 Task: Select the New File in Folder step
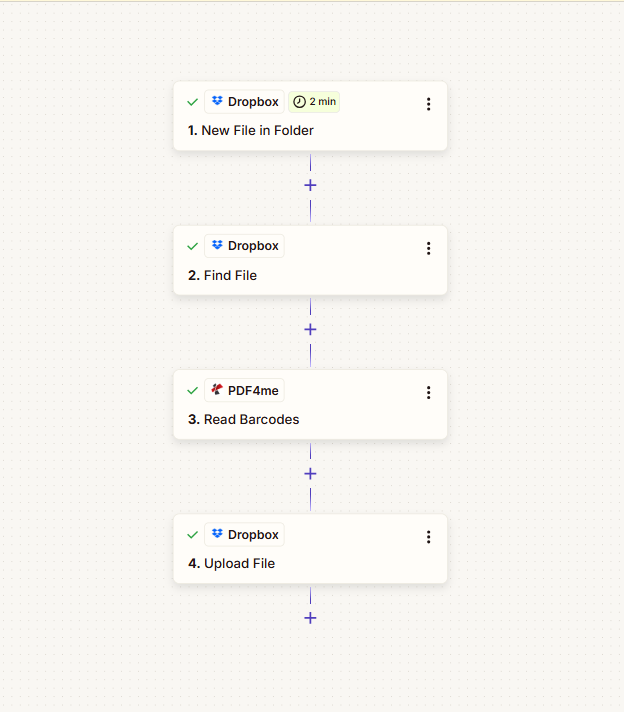258,131
